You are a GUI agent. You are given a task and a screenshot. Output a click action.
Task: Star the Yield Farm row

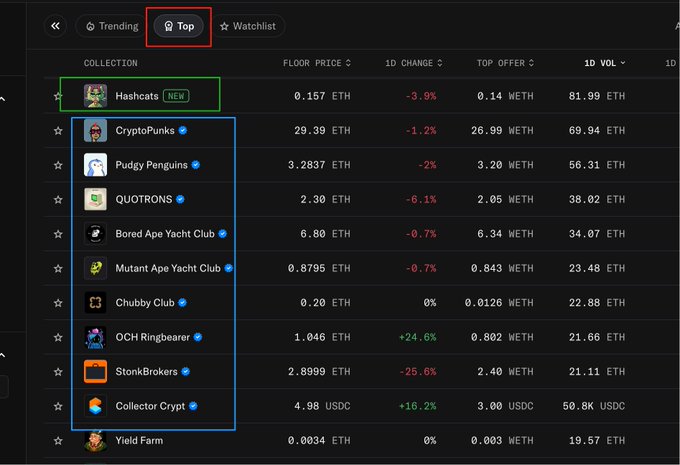[x=58, y=441]
